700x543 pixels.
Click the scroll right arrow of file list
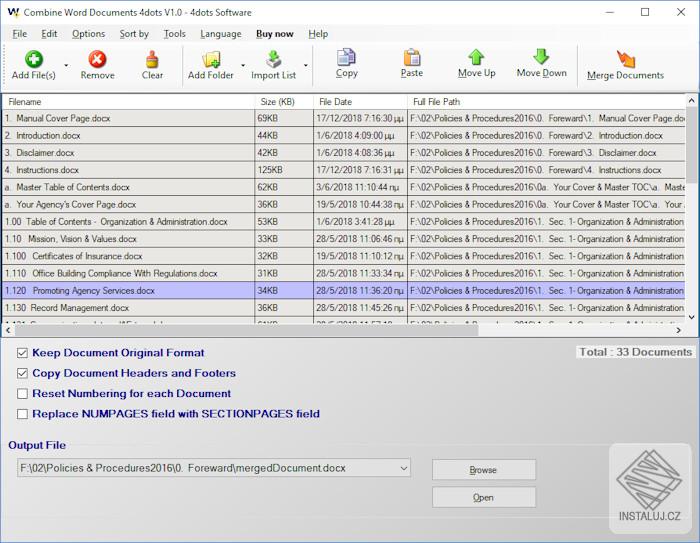coord(679,330)
